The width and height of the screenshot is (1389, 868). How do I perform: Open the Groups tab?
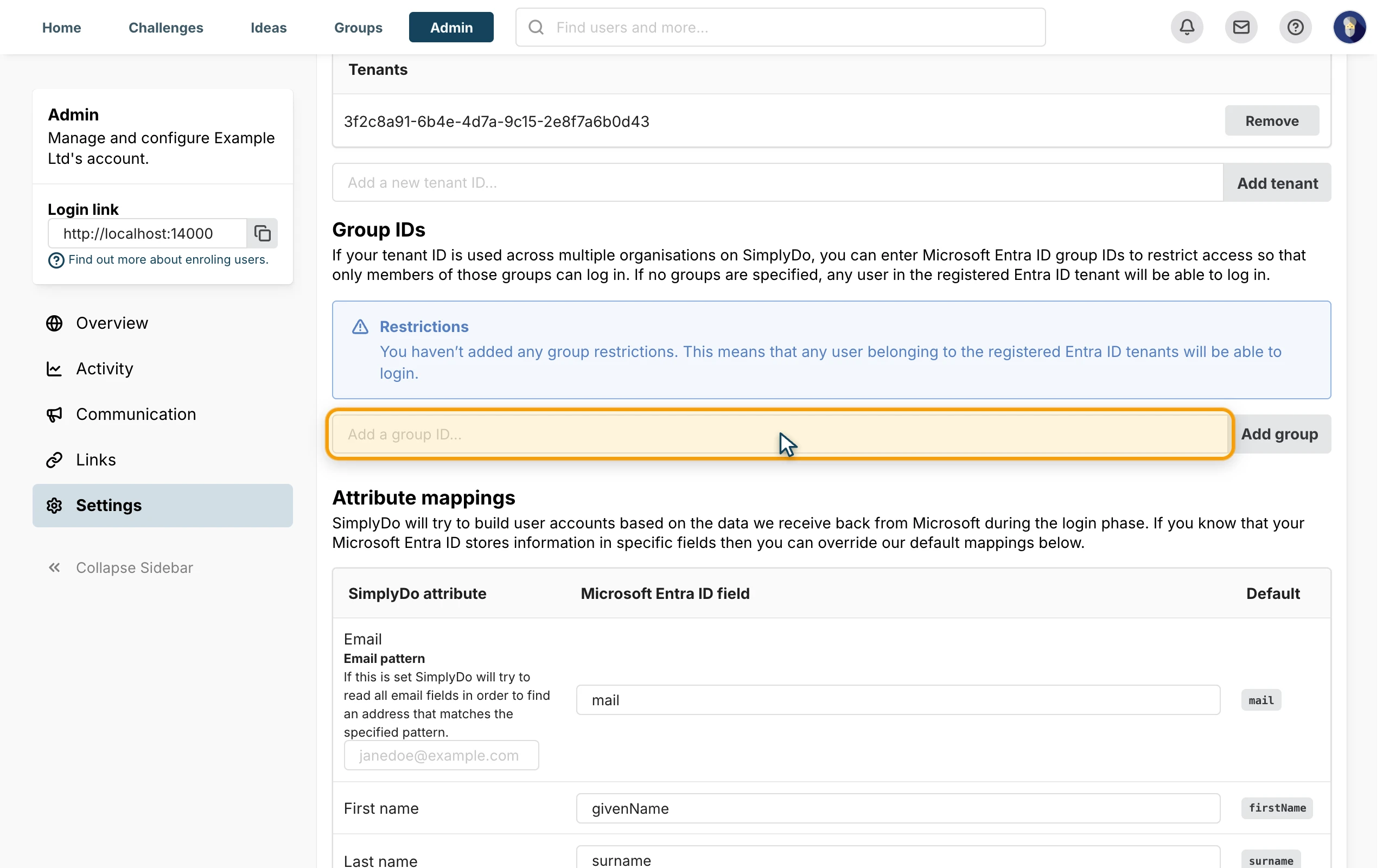pos(358,27)
